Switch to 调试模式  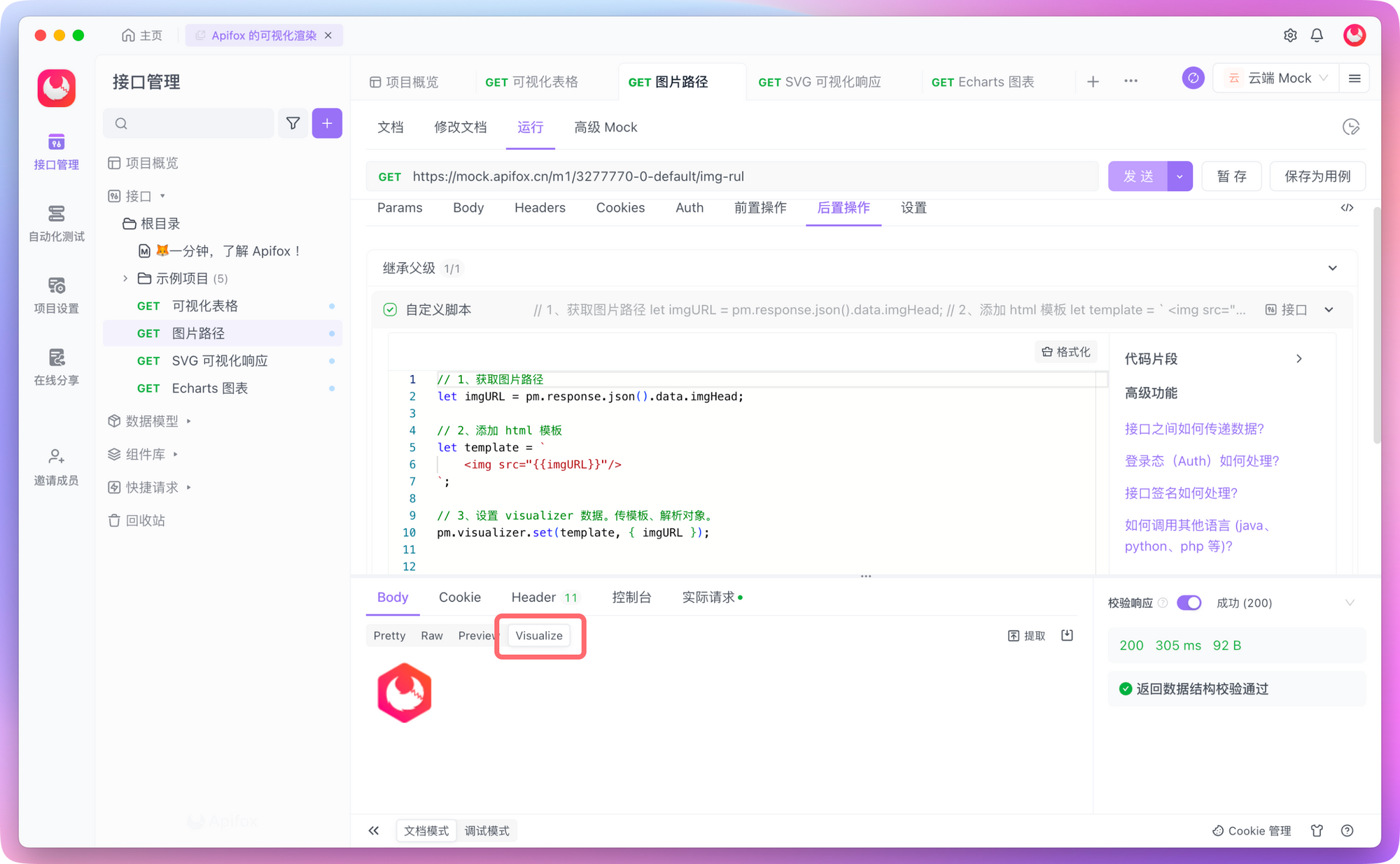pyautogui.click(x=486, y=830)
